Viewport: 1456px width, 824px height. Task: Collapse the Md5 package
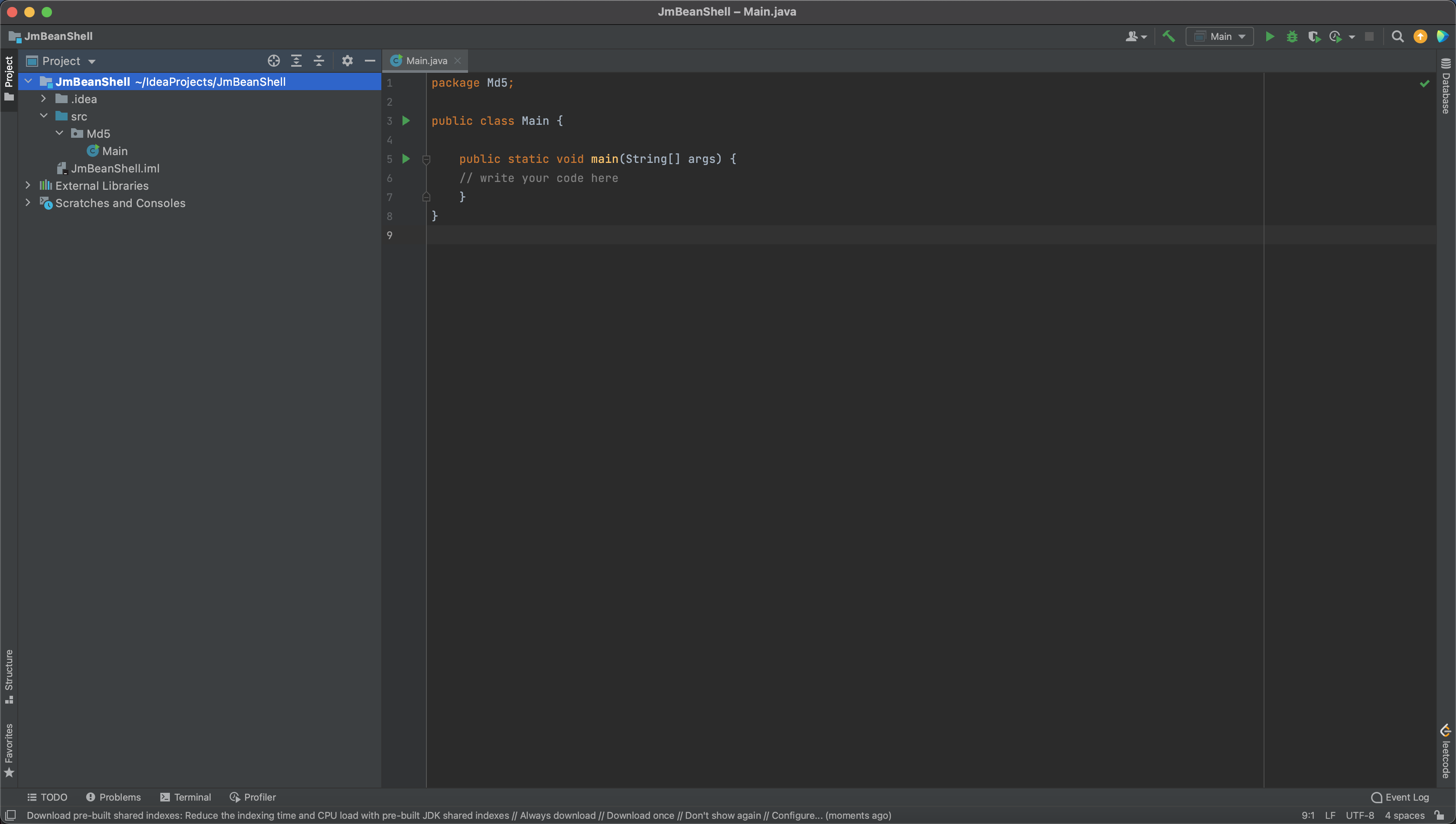(x=59, y=133)
